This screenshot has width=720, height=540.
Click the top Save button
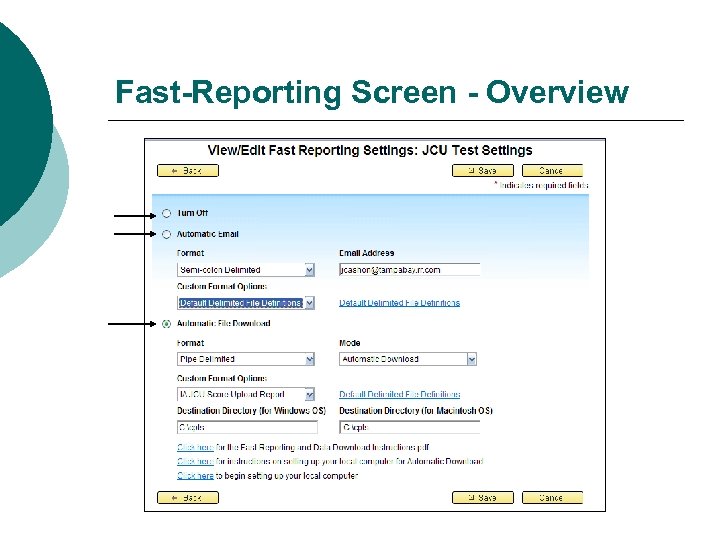pos(483,171)
